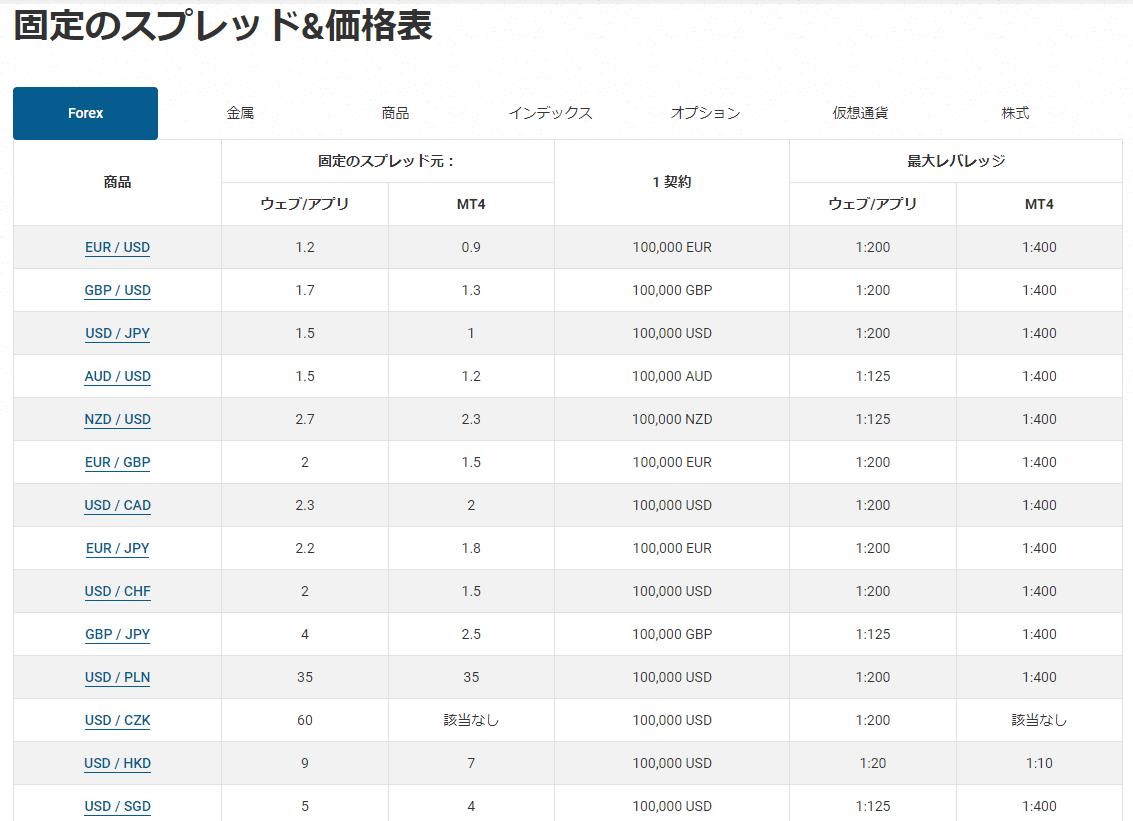
Task: Click NZD / USD MT4 spread 2.3
Action: point(471,419)
